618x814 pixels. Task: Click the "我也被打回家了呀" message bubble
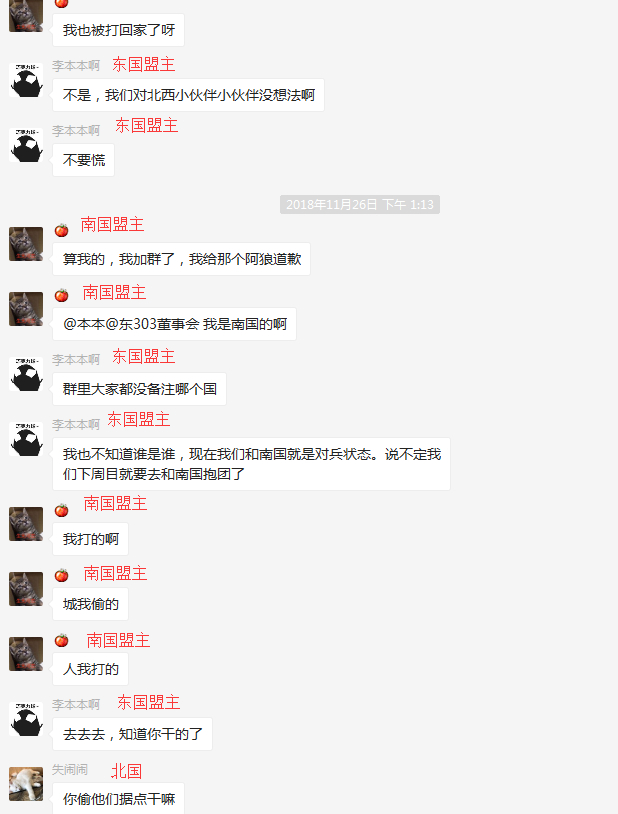coord(118,30)
